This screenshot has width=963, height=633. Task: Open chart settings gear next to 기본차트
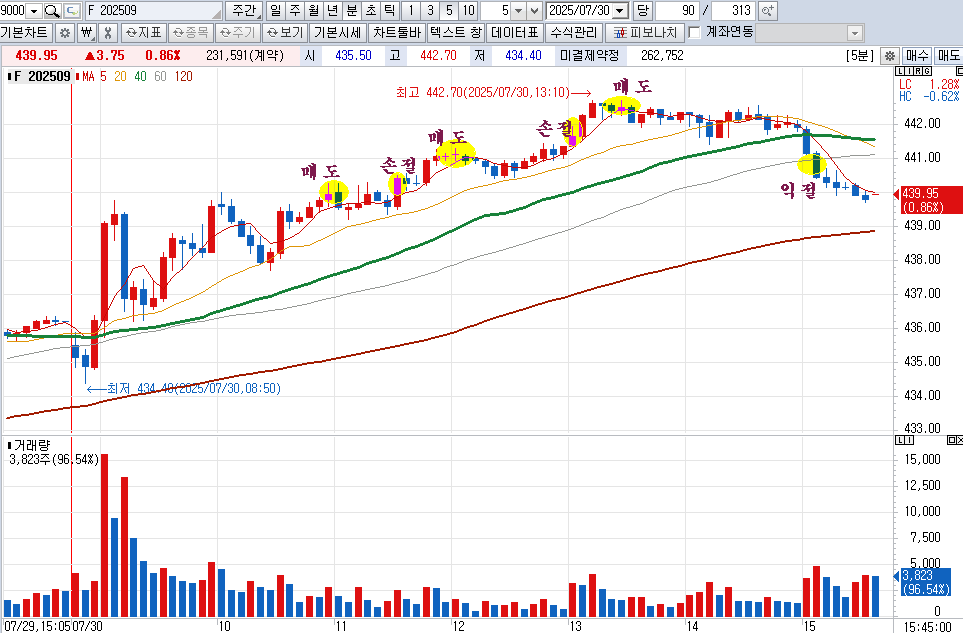tap(64, 33)
